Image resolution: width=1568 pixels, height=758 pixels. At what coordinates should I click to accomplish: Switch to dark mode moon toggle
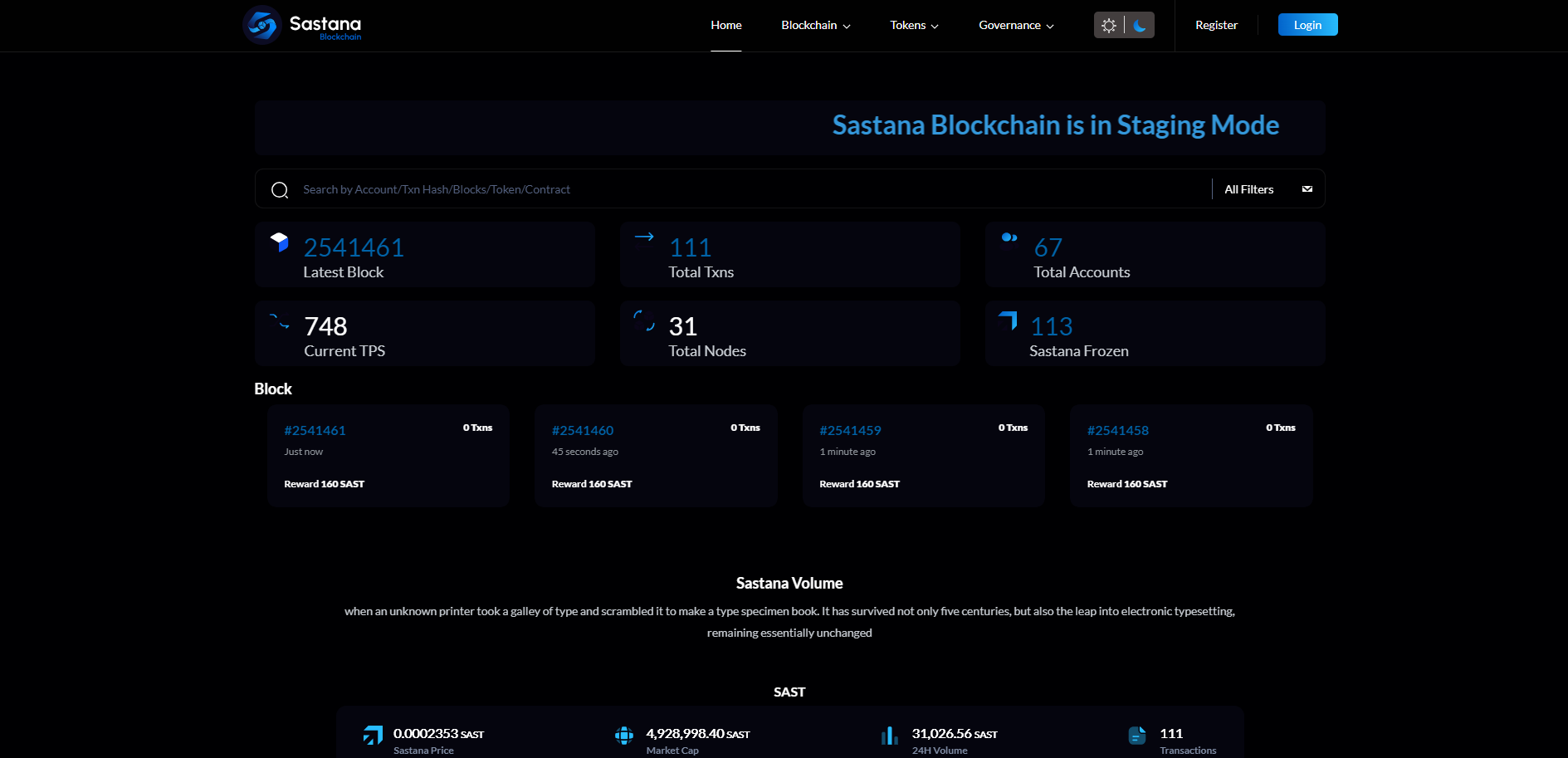coord(1140,26)
